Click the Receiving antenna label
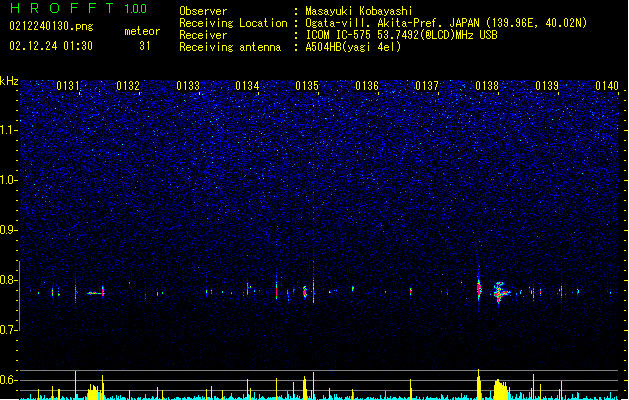Image resolution: width=629 pixels, height=400 pixels. click(x=230, y=47)
